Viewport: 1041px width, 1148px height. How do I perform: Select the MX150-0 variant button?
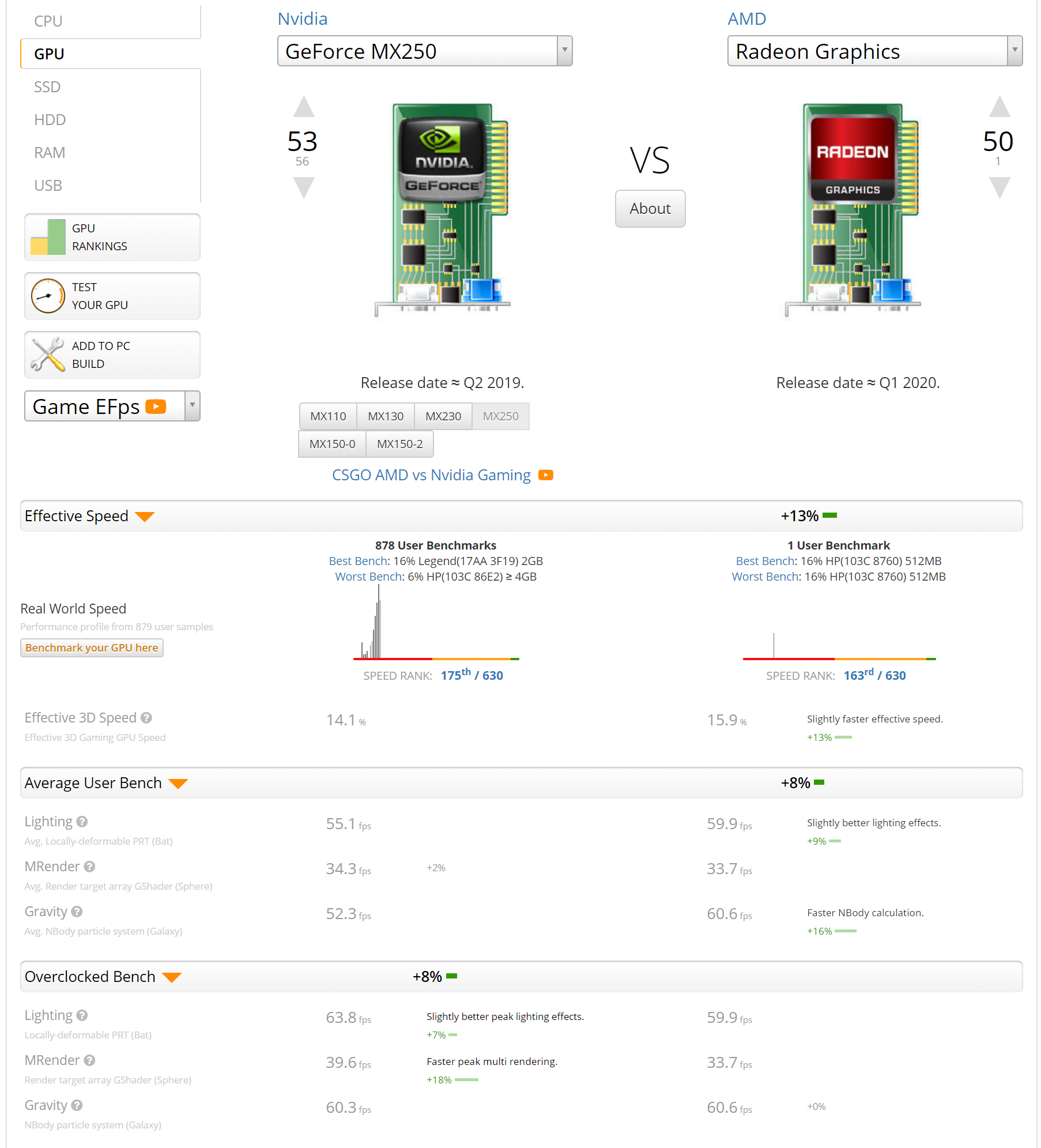coord(333,444)
